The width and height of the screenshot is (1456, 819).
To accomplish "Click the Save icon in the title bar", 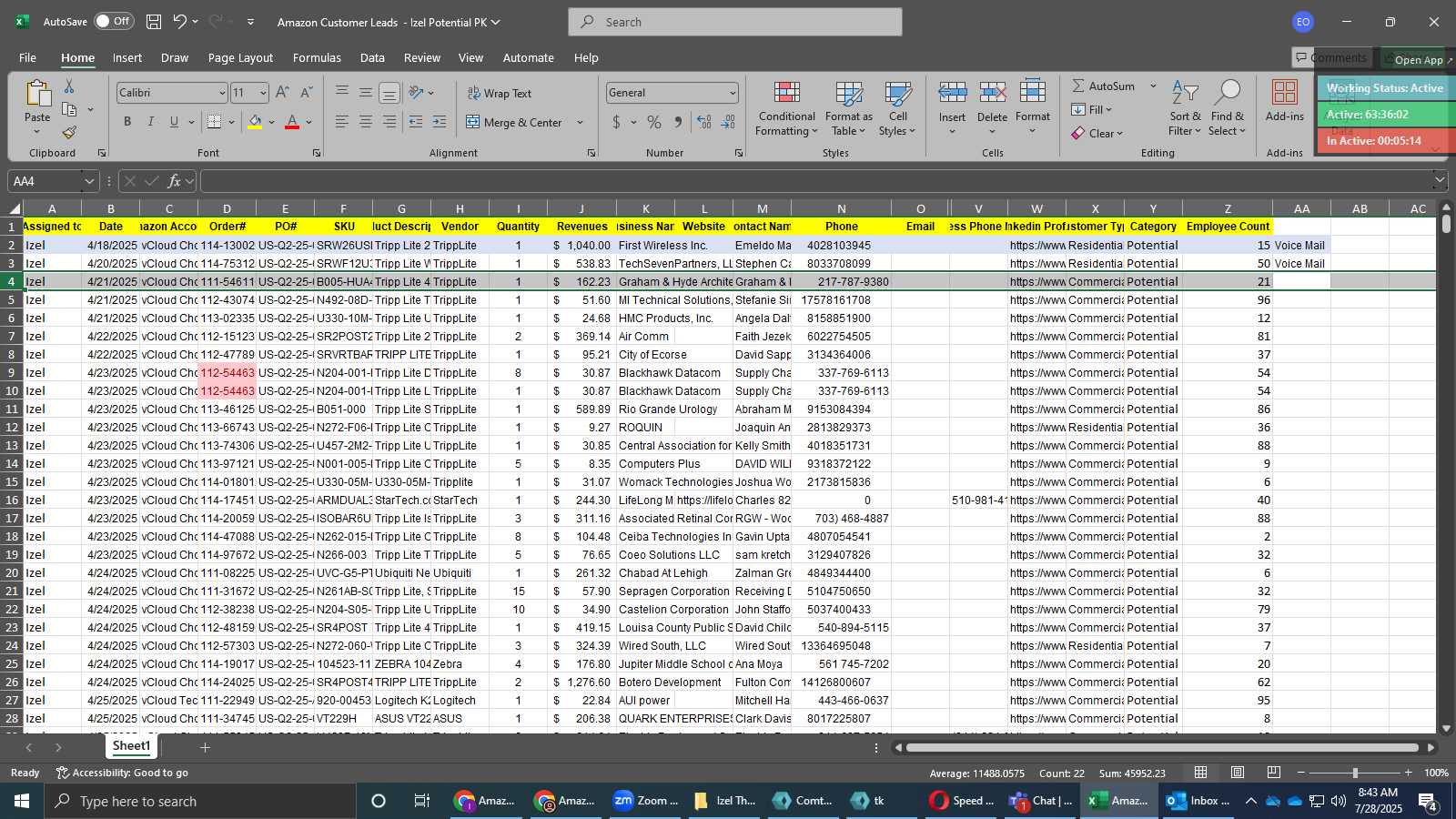I will tap(154, 22).
